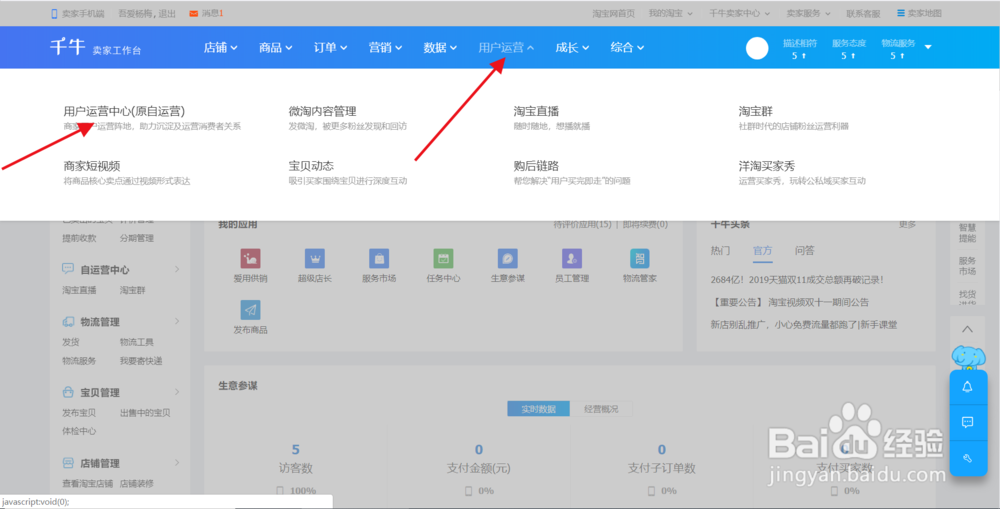The height and width of the screenshot is (509, 1000).
Task: Expand the 订单 menu
Action: click(330, 47)
